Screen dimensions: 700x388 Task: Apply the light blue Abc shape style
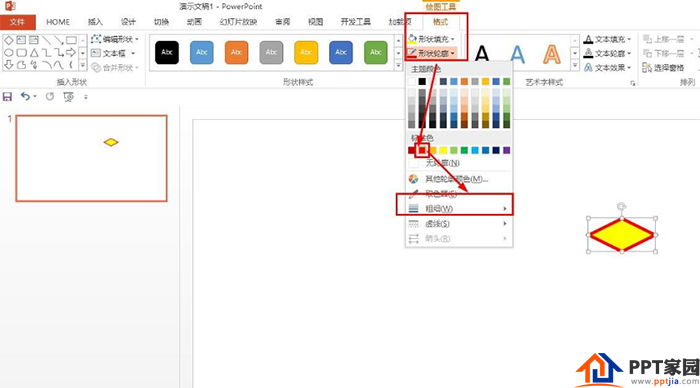pos(202,52)
